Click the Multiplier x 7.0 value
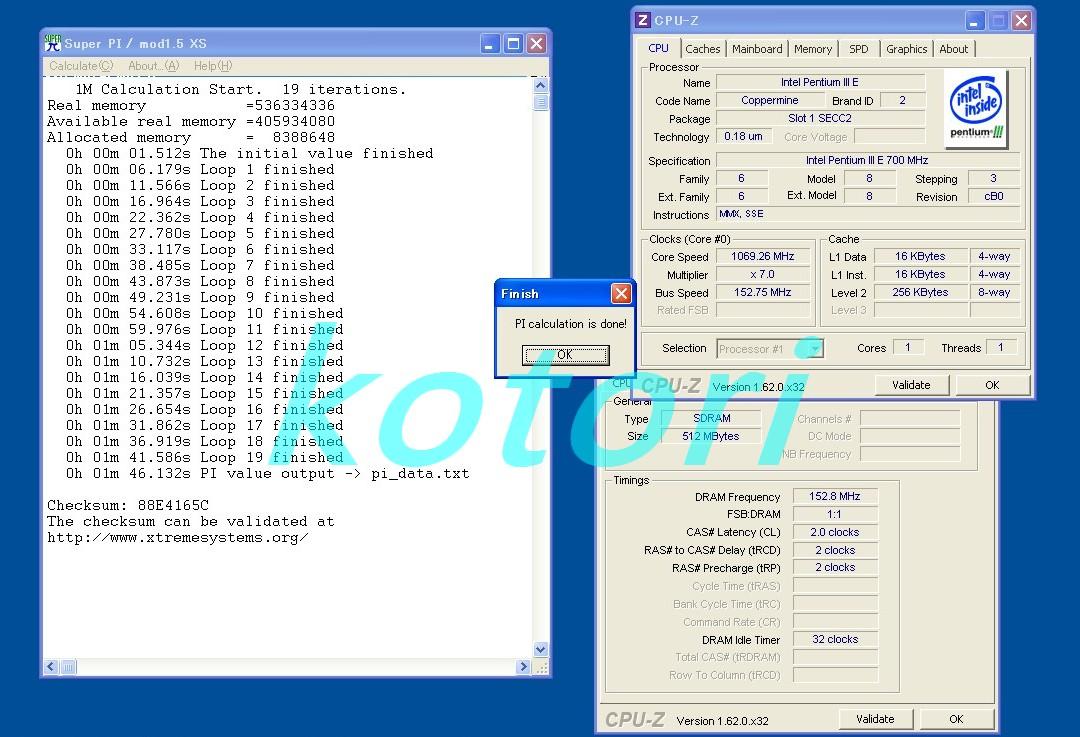1080x737 pixels. coord(763,274)
